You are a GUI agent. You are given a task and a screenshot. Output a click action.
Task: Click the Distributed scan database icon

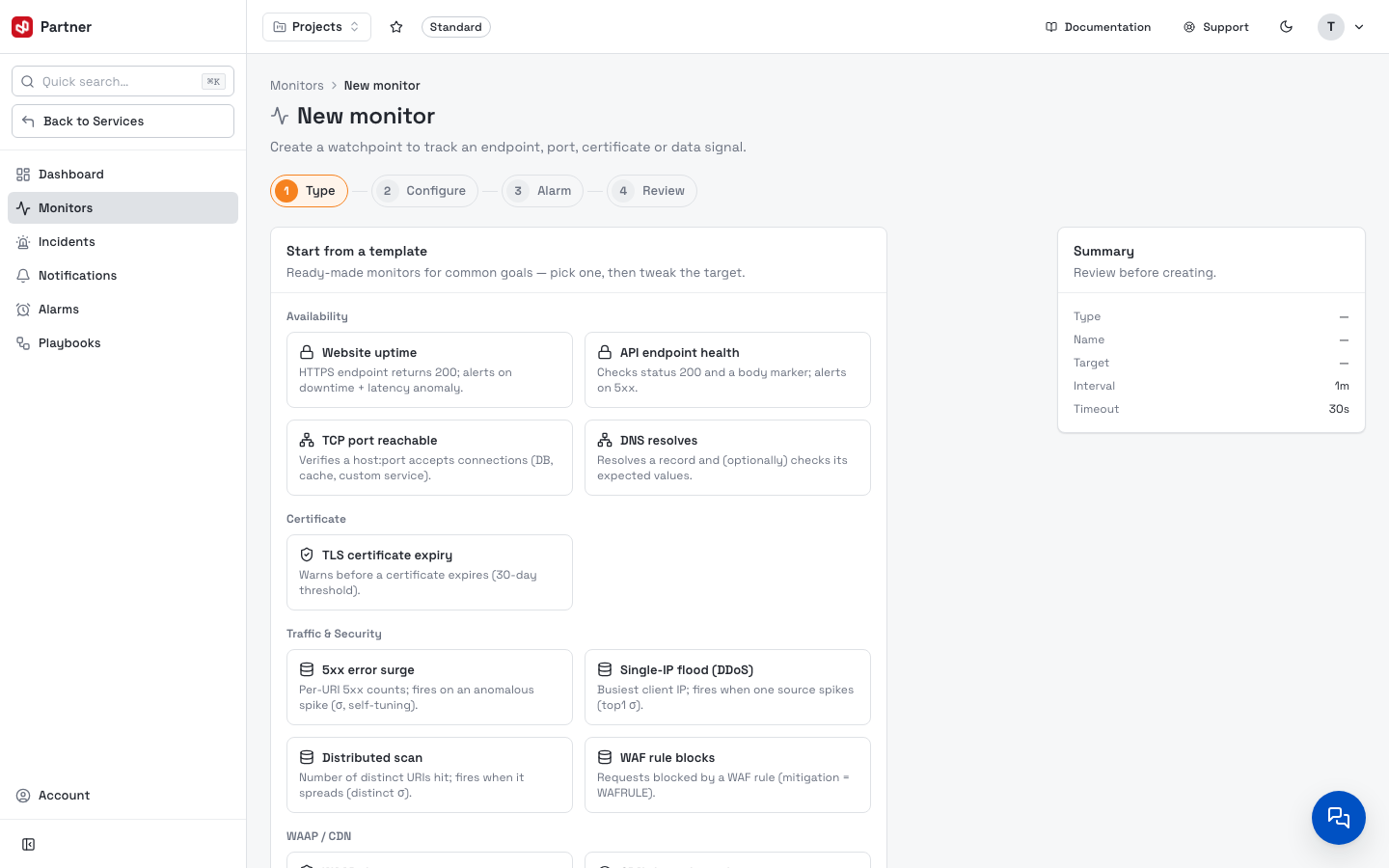click(x=307, y=758)
